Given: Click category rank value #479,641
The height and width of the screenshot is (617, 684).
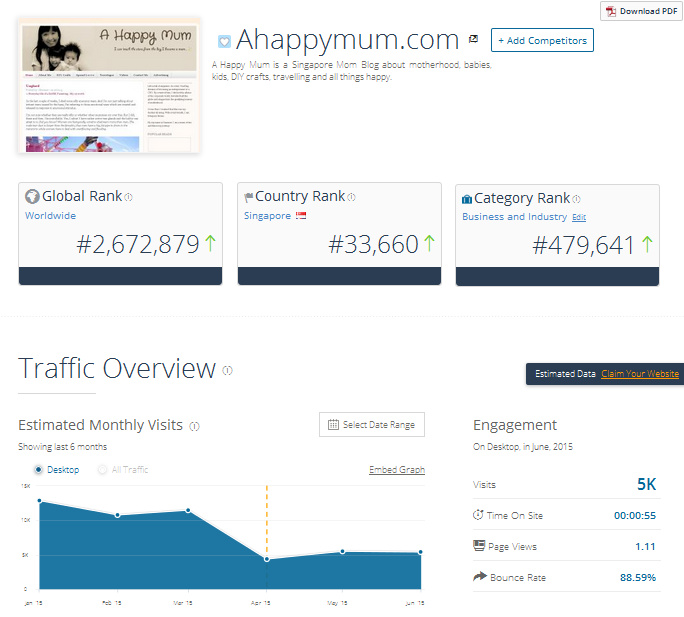Looking at the screenshot, I should 583,245.
